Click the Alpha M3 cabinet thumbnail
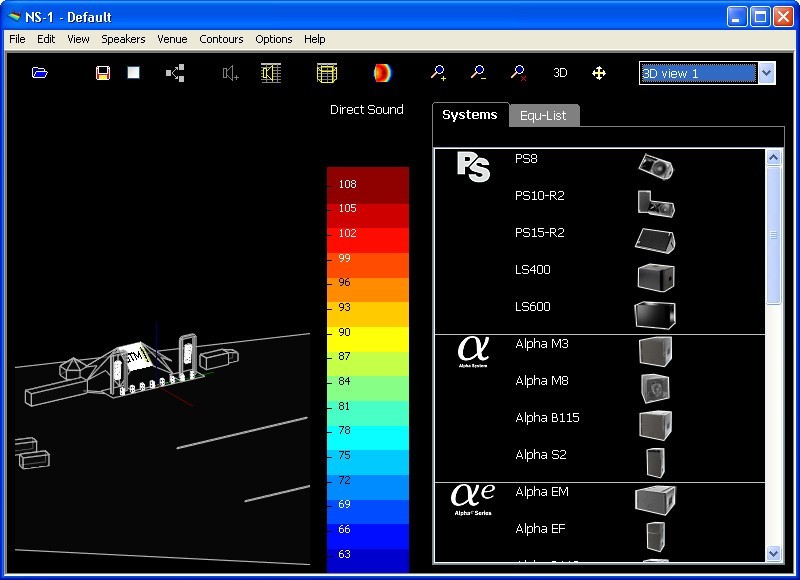 (655, 351)
